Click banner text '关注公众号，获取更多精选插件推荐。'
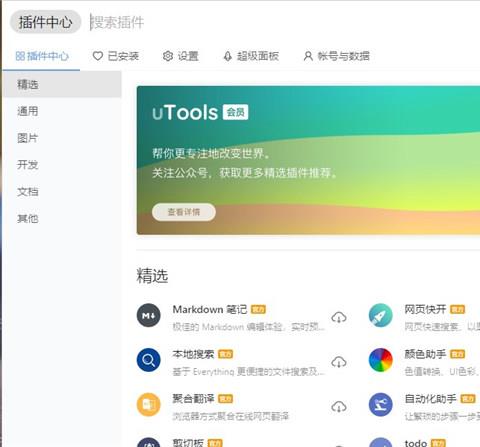Image resolution: width=480 pixels, height=447 pixels. click(x=245, y=173)
